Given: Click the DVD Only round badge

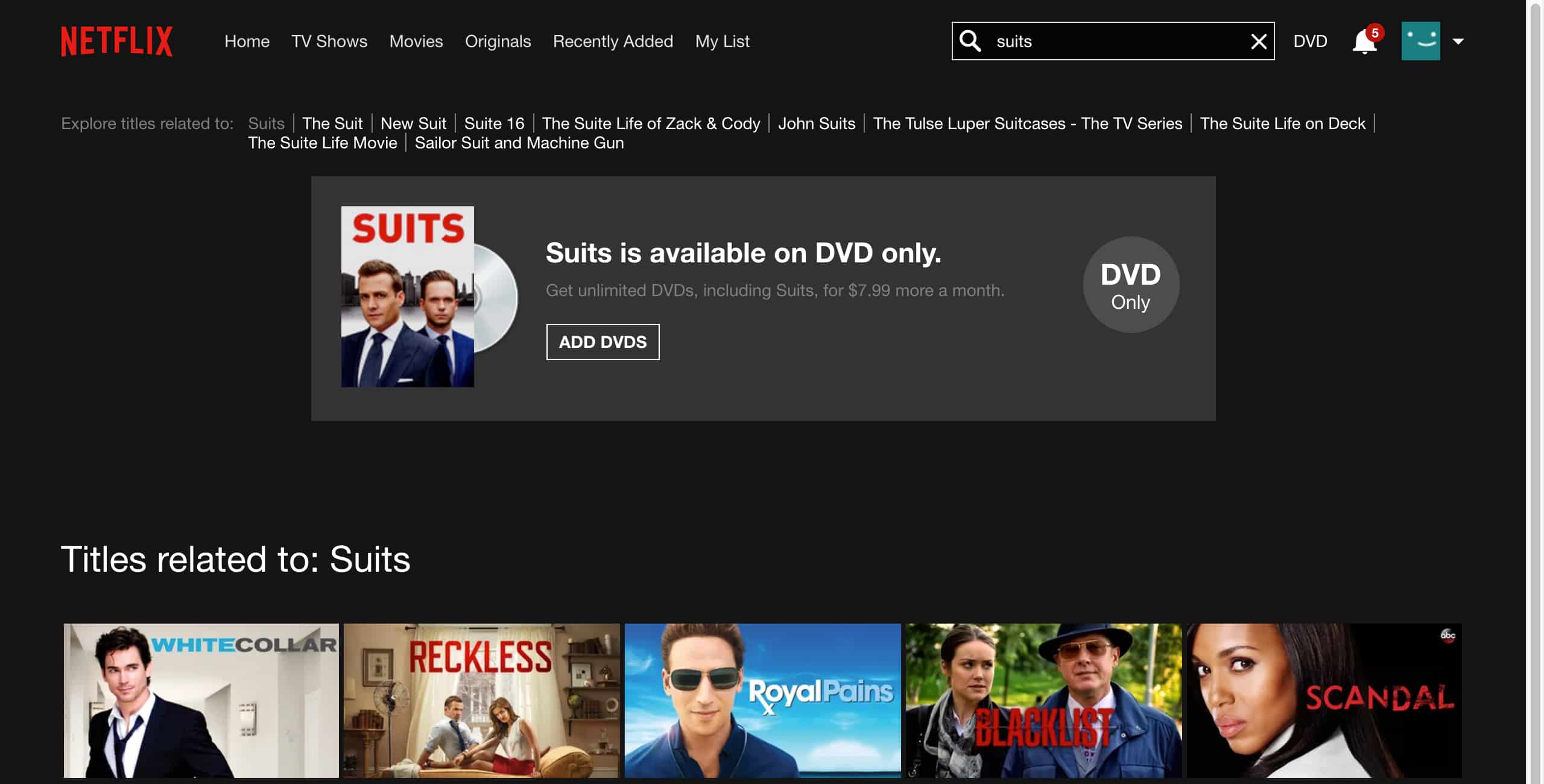Looking at the screenshot, I should [1131, 285].
